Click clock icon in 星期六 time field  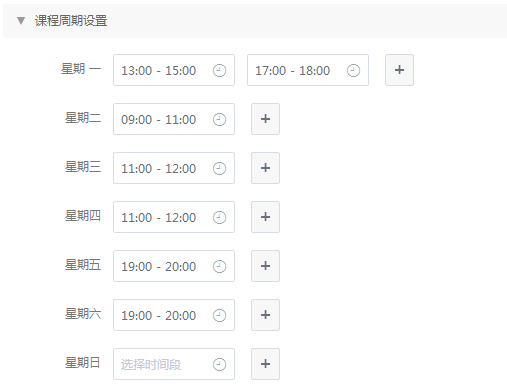tap(219, 315)
